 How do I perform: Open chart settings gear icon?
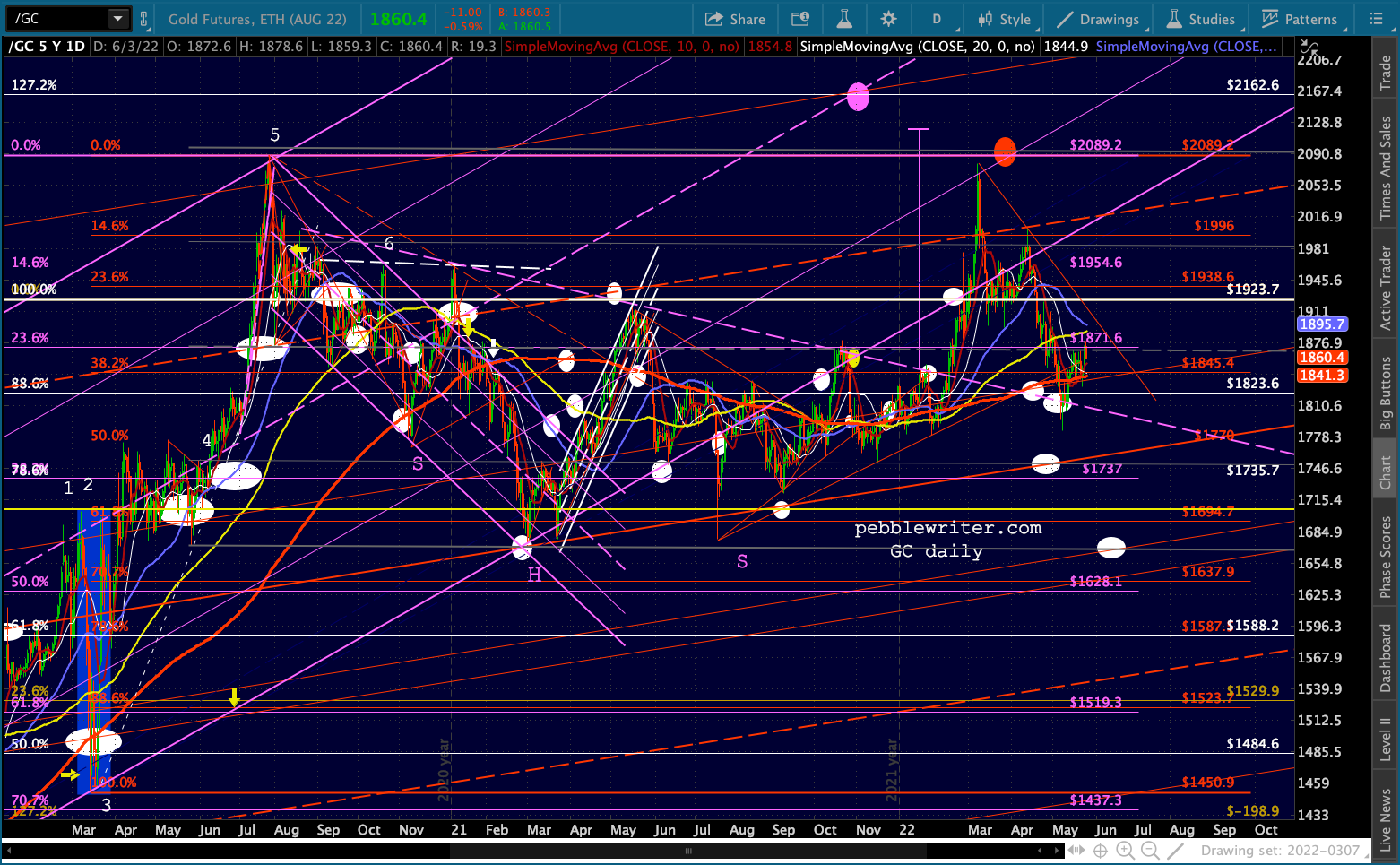(x=888, y=19)
